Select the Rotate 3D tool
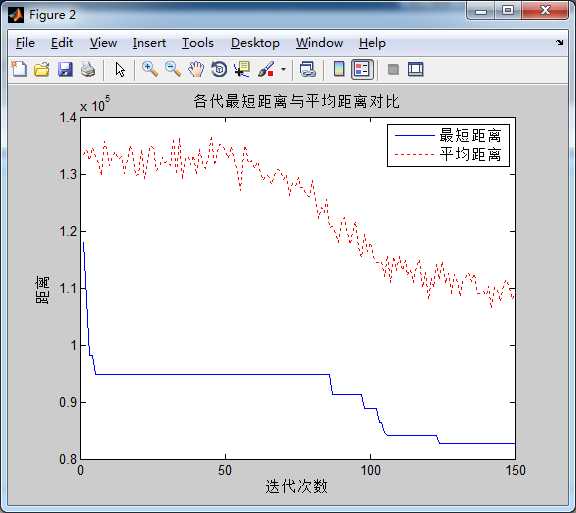Viewport: 576px width, 513px height. [219, 69]
